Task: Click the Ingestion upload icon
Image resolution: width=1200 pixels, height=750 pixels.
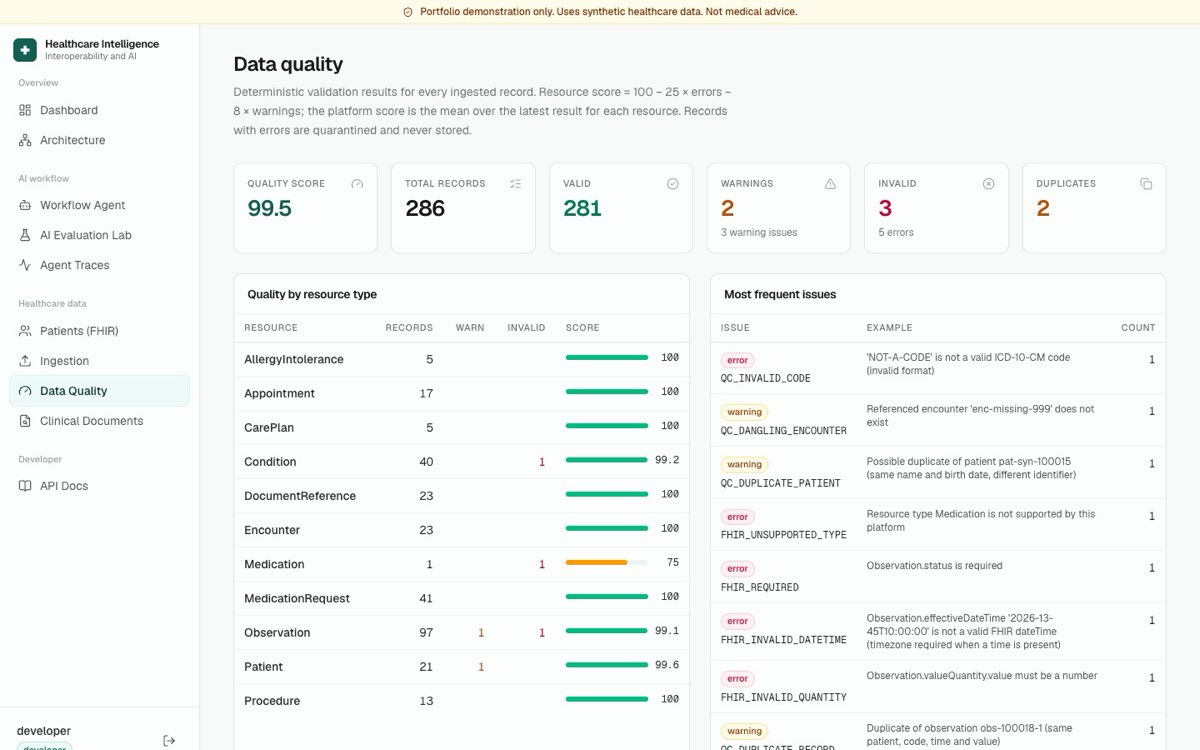Action: coord(25,361)
